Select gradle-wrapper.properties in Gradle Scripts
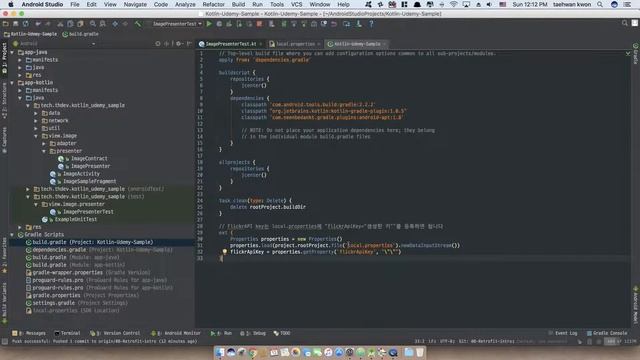Viewport: 640px width, 360px height. point(67,273)
